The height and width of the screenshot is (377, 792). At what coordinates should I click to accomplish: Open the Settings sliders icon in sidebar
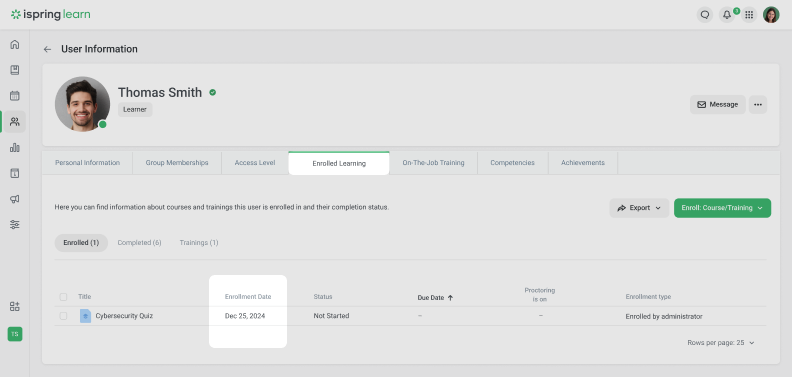point(15,224)
